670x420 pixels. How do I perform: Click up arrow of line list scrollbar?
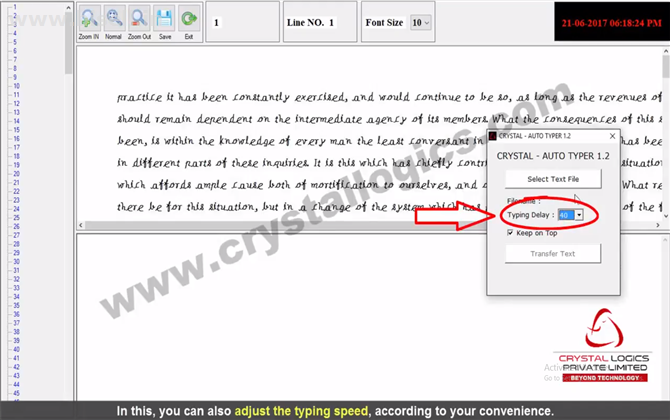[x=68, y=8]
